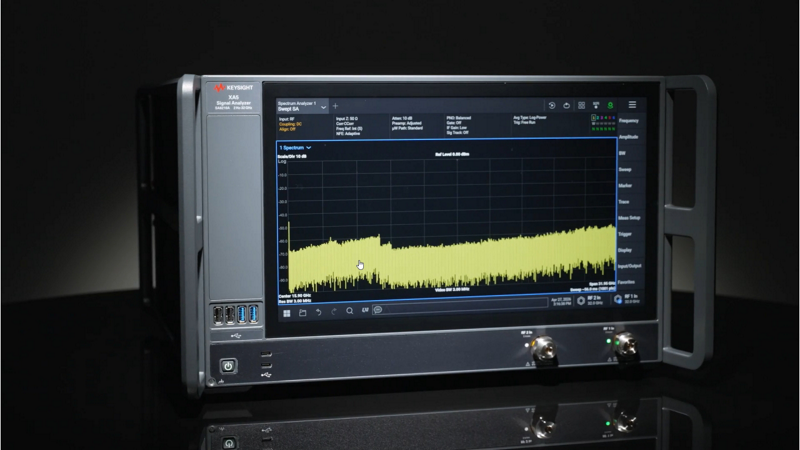Expand the 1 Spectrum window dropdown
The image size is (800, 450).
coord(295,147)
